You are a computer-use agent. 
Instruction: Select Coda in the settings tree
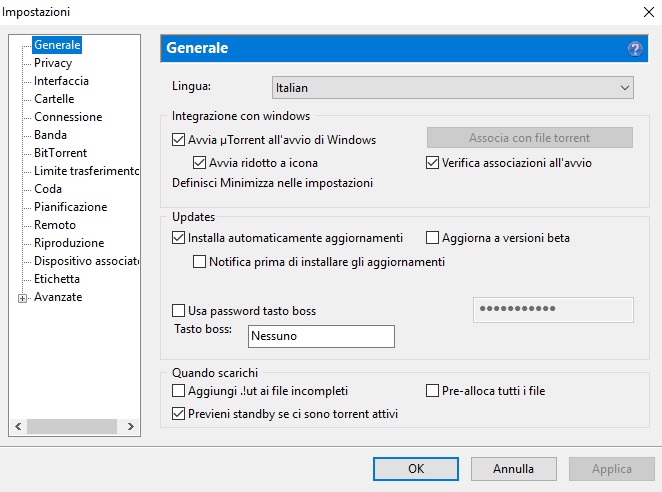coord(48,189)
